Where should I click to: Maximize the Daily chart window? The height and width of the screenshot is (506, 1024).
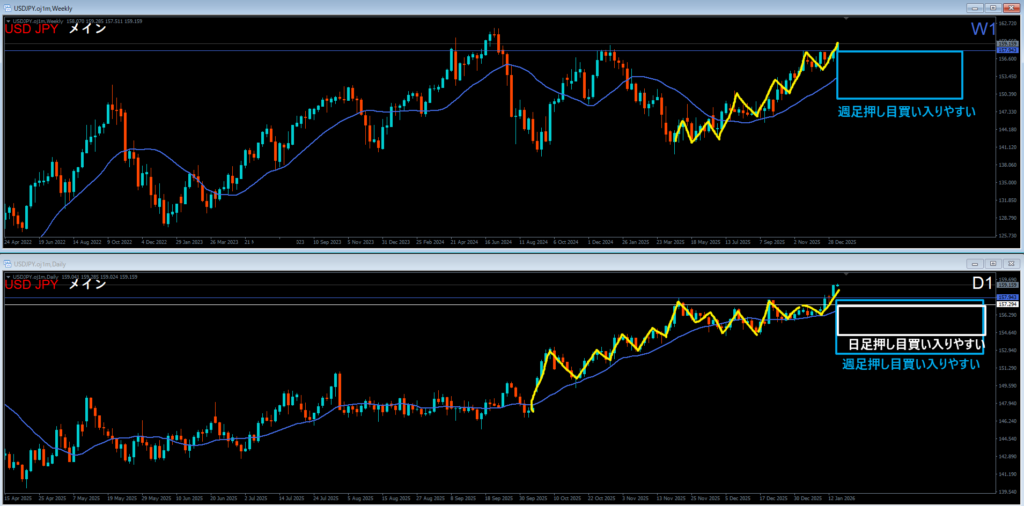(995, 263)
